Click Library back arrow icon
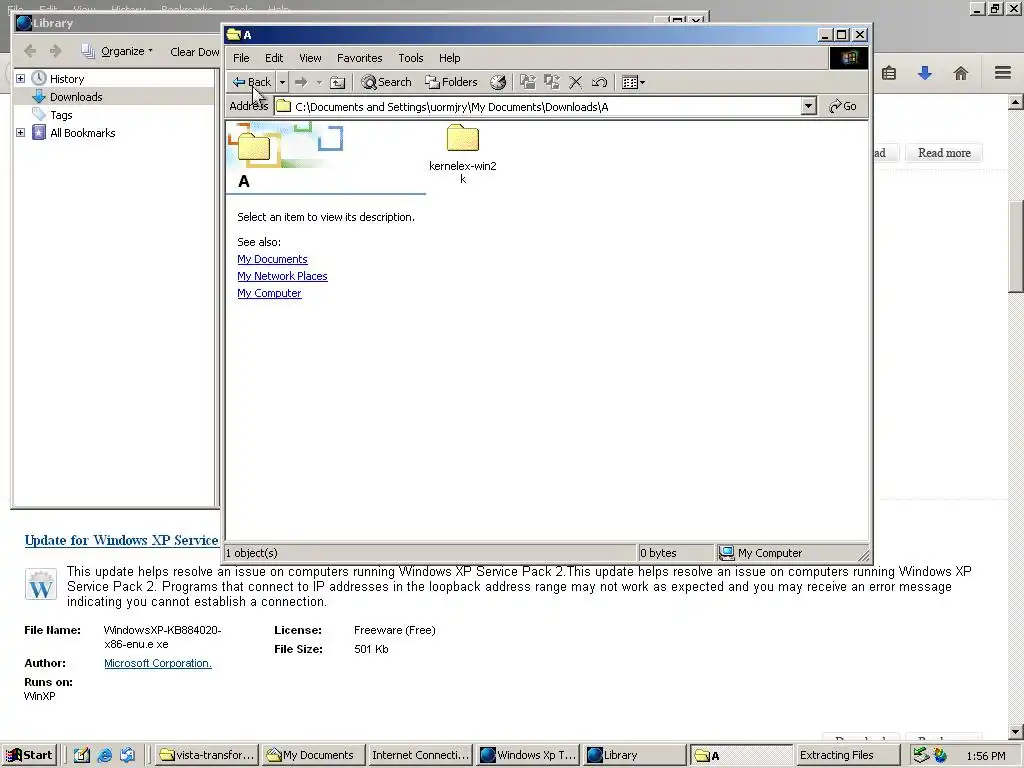The width and height of the screenshot is (1024, 768). click(30, 51)
